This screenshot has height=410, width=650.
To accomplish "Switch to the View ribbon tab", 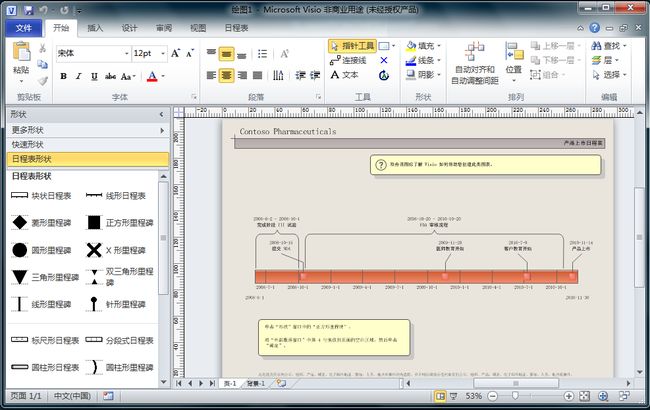I will [198, 28].
